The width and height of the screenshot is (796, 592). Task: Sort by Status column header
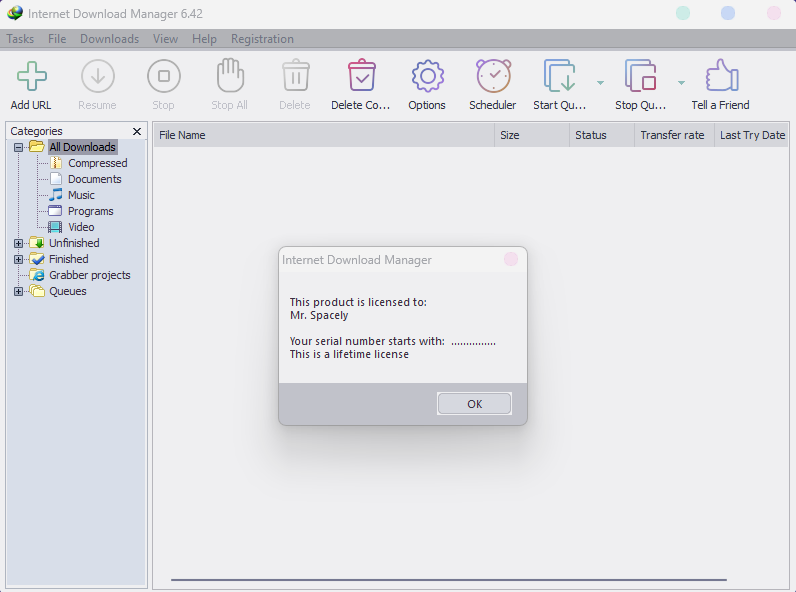(x=602, y=135)
